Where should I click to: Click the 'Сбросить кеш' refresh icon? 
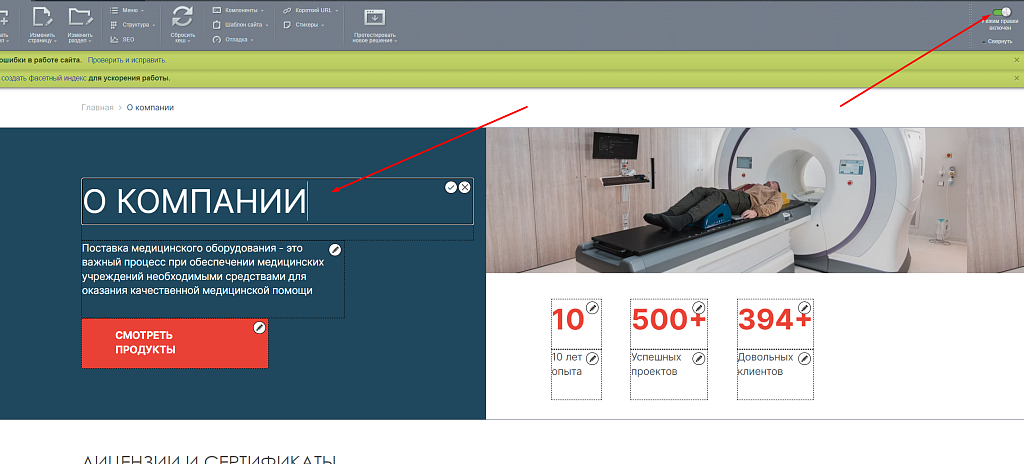pyautogui.click(x=183, y=17)
